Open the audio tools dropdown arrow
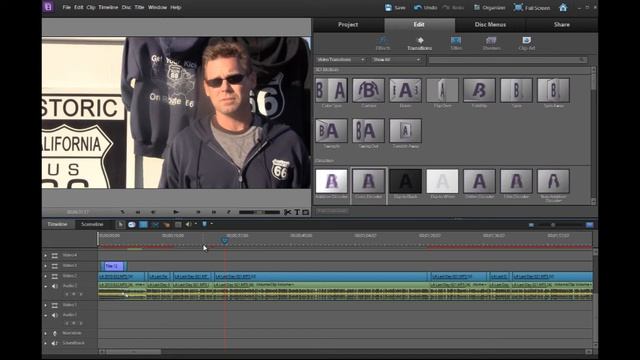 click(196, 224)
